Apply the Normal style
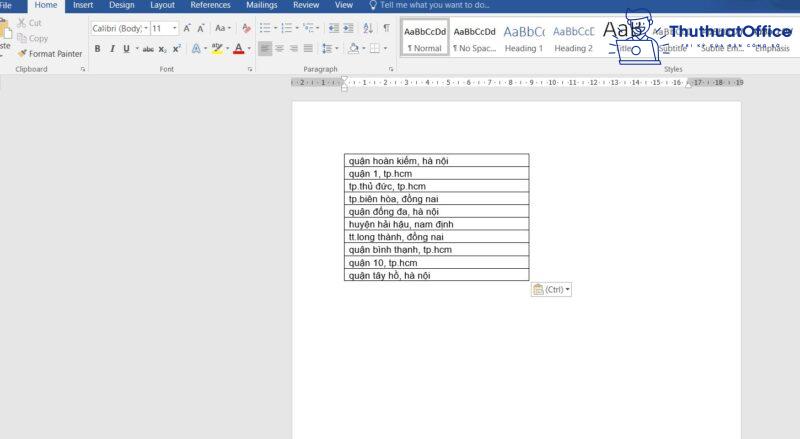The height and width of the screenshot is (439, 800). pyautogui.click(x=424, y=38)
